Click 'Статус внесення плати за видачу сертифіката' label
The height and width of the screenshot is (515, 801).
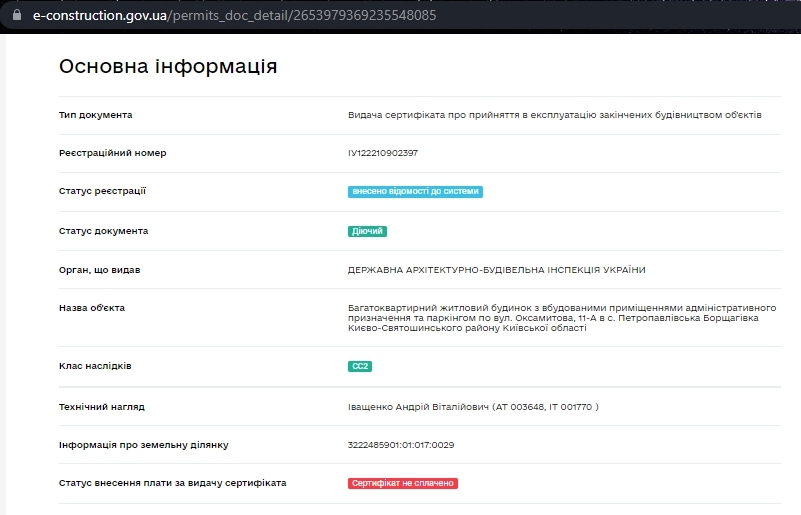click(173, 483)
